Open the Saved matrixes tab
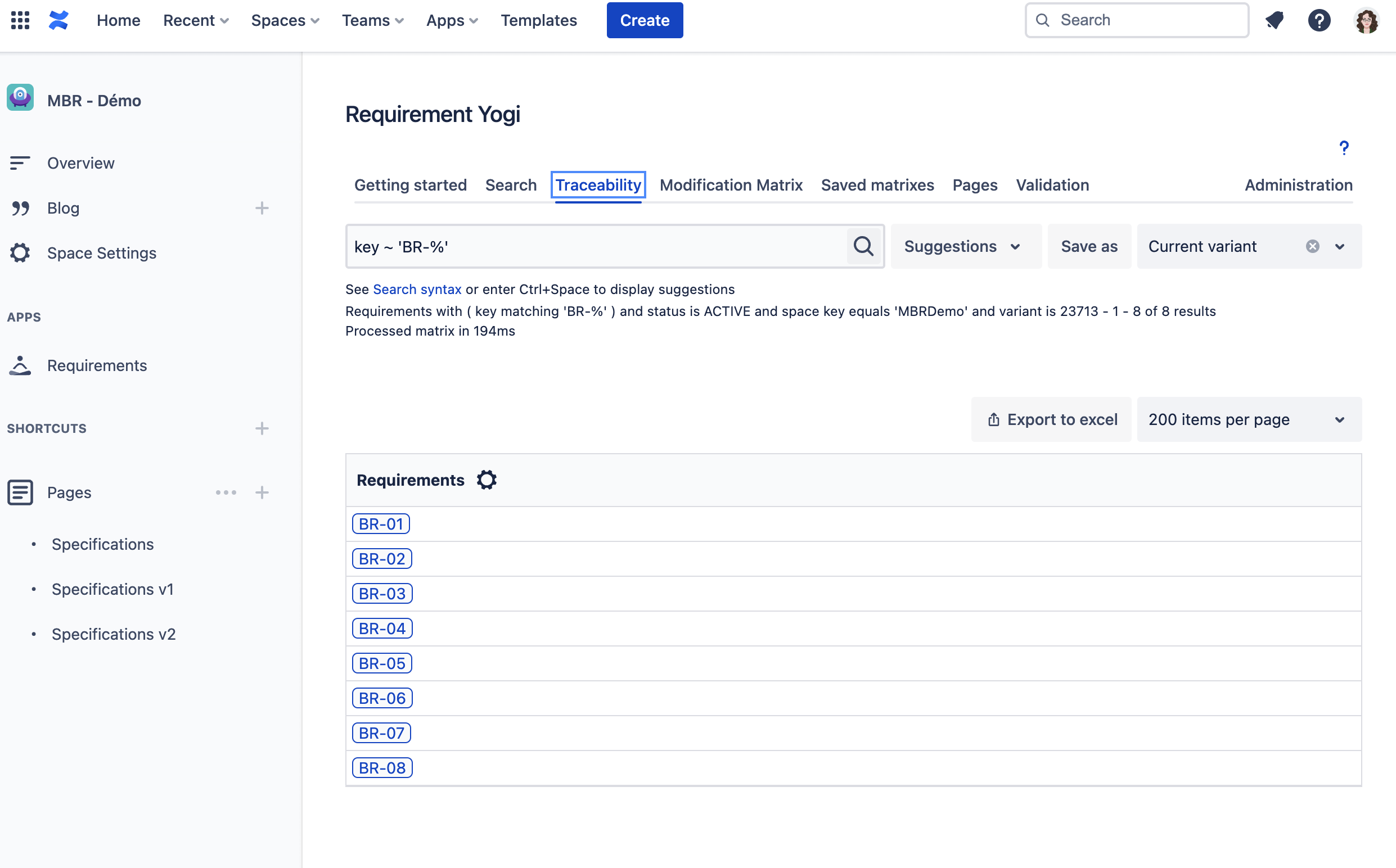Viewport: 1396px width, 868px height. tap(877, 185)
